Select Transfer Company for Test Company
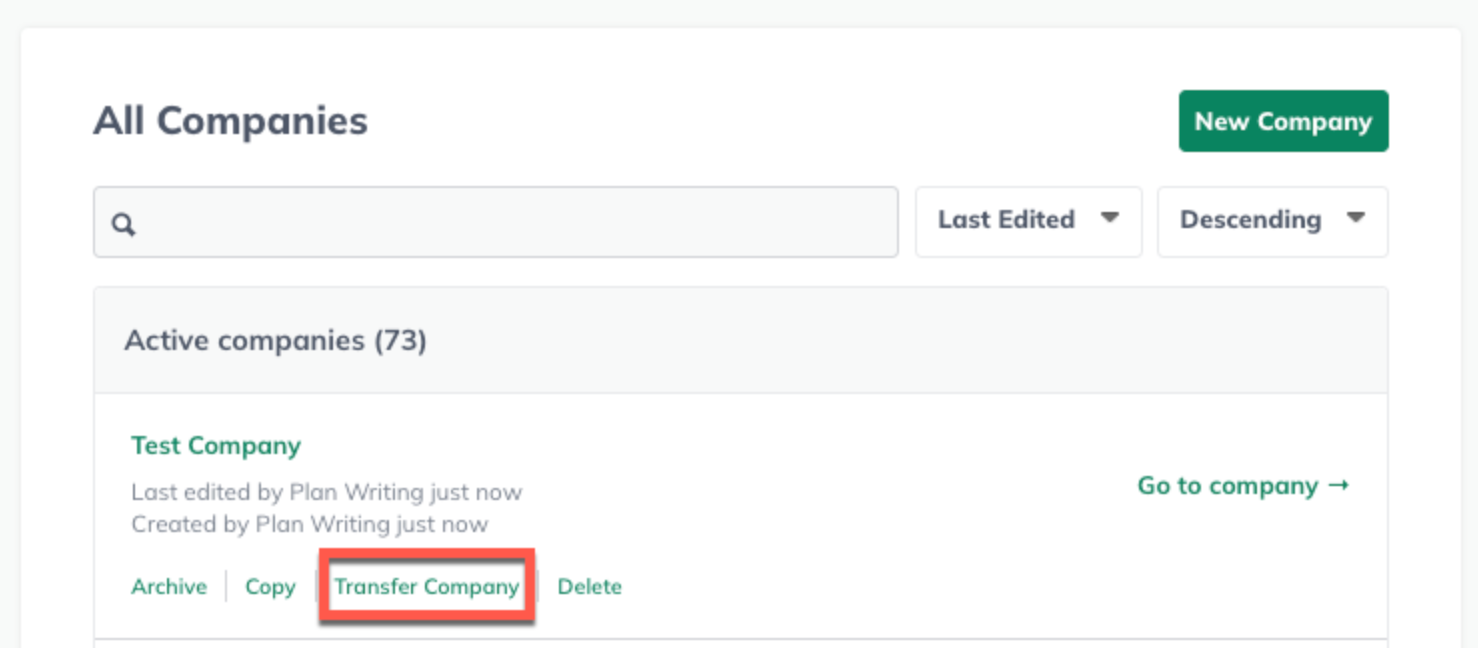The width and height of the screenshot is (1478, 648). pyautogui.click(x=427, y=587)
